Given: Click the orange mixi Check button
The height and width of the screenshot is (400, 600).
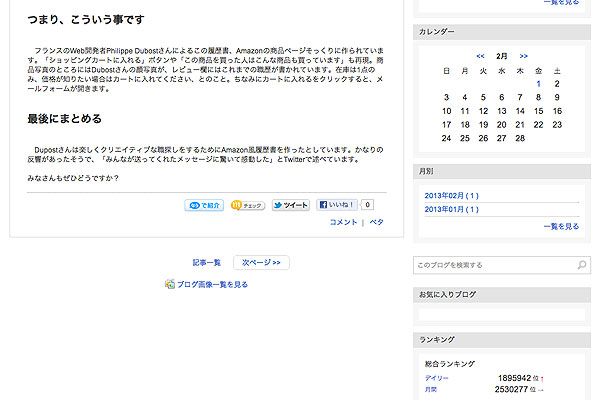Looking at the screenshot, I should (x=248, y=205).
